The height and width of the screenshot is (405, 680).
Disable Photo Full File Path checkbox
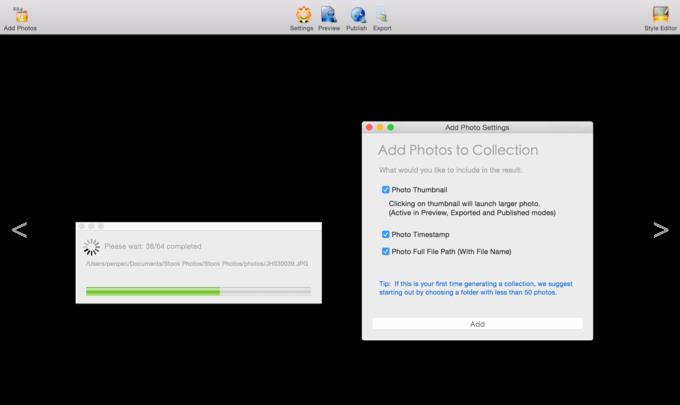pyautogui.click(x=386, y=251)
